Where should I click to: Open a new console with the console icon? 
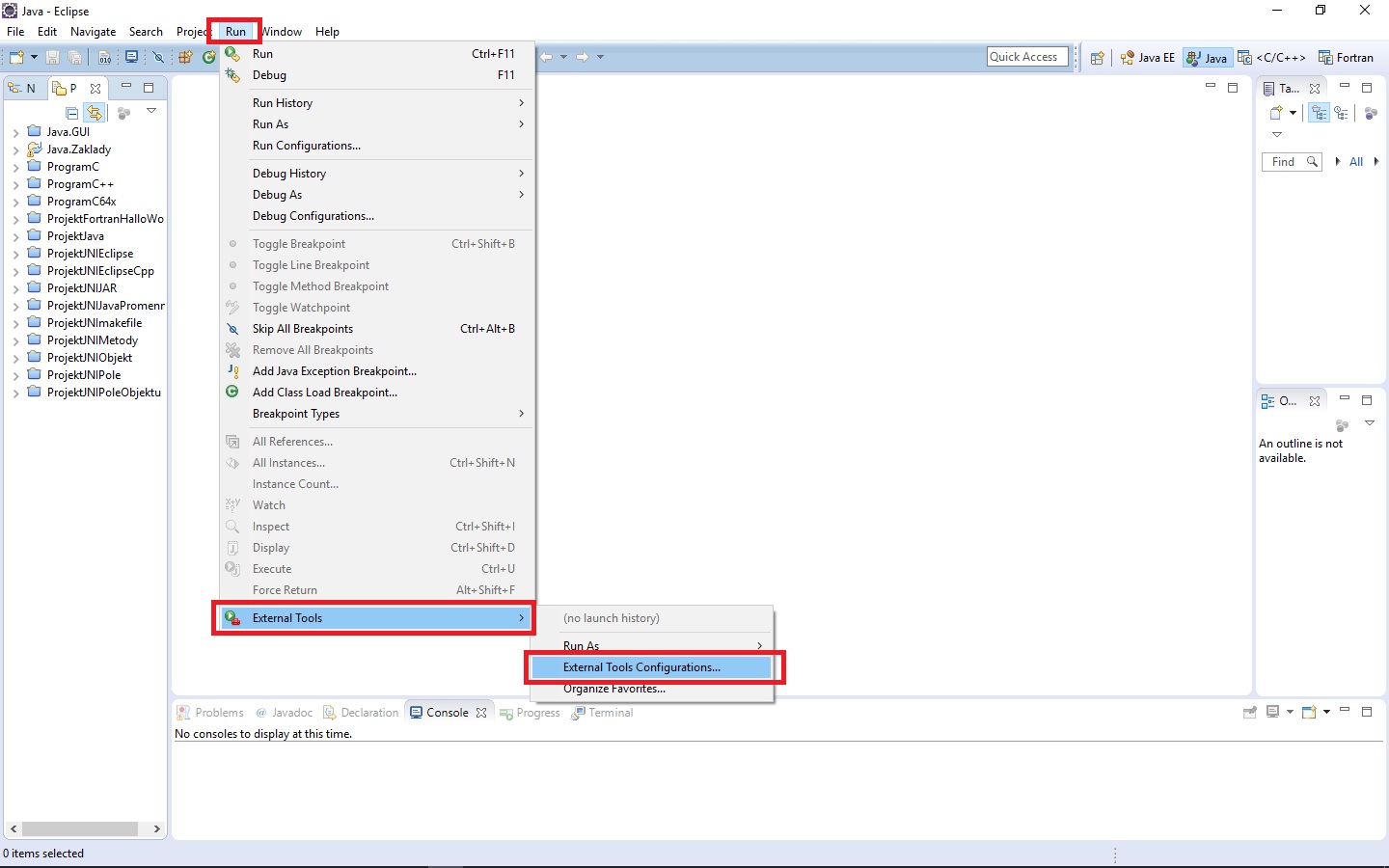tap(1311, 712)
